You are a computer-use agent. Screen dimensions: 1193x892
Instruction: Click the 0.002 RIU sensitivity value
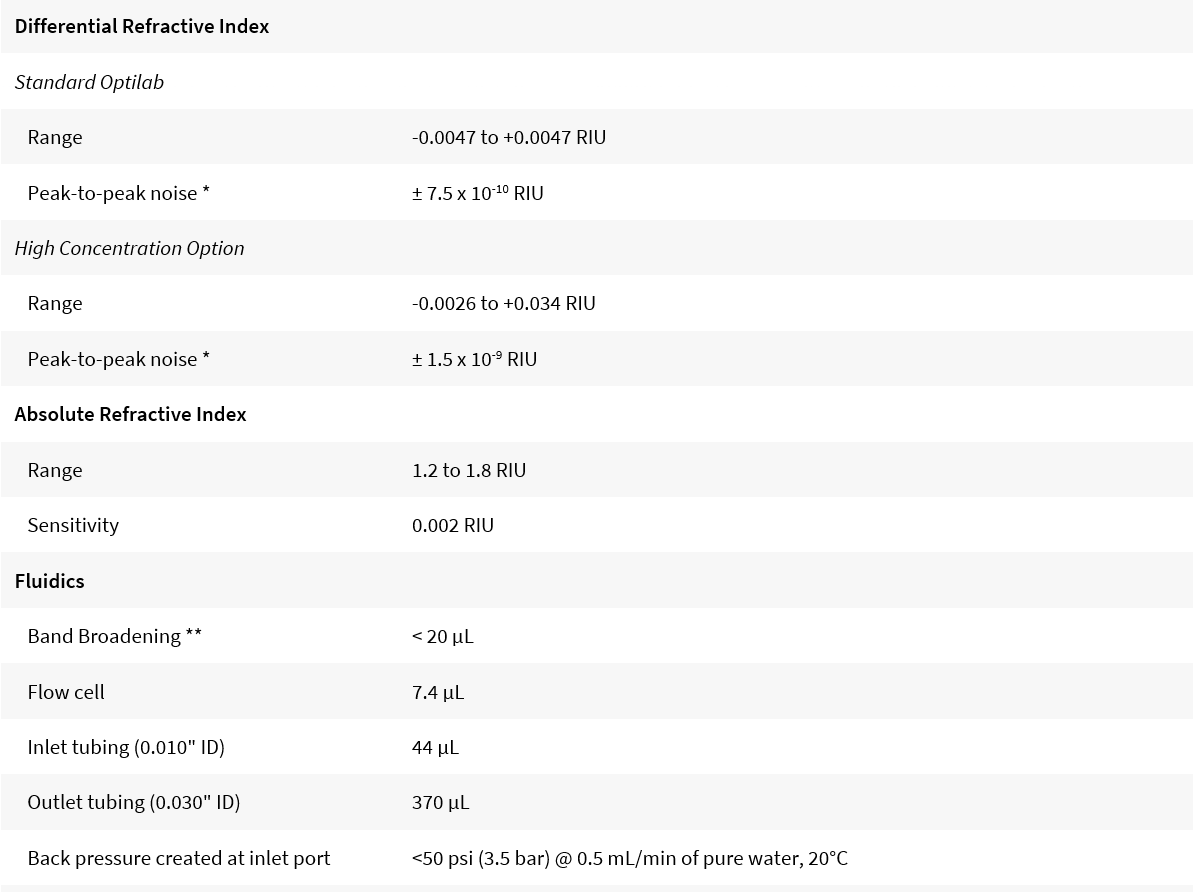pos(452,525)
